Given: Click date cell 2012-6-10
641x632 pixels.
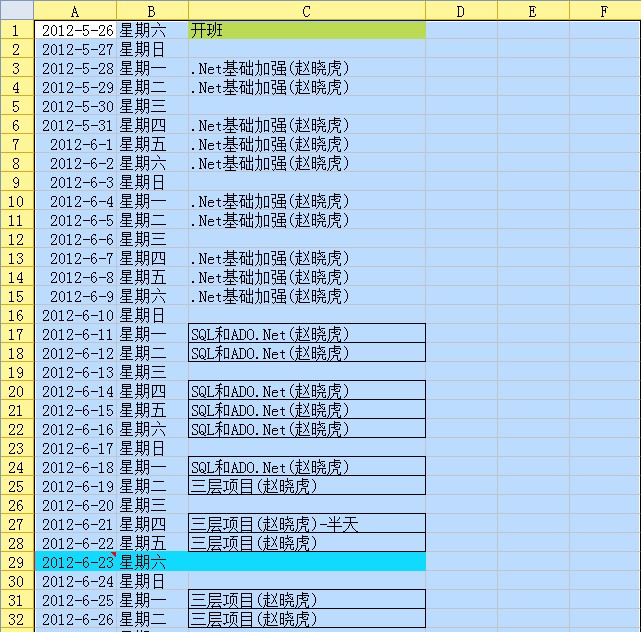Looking at the screenshot, I should pyautogui.click(x=75, y=315).
